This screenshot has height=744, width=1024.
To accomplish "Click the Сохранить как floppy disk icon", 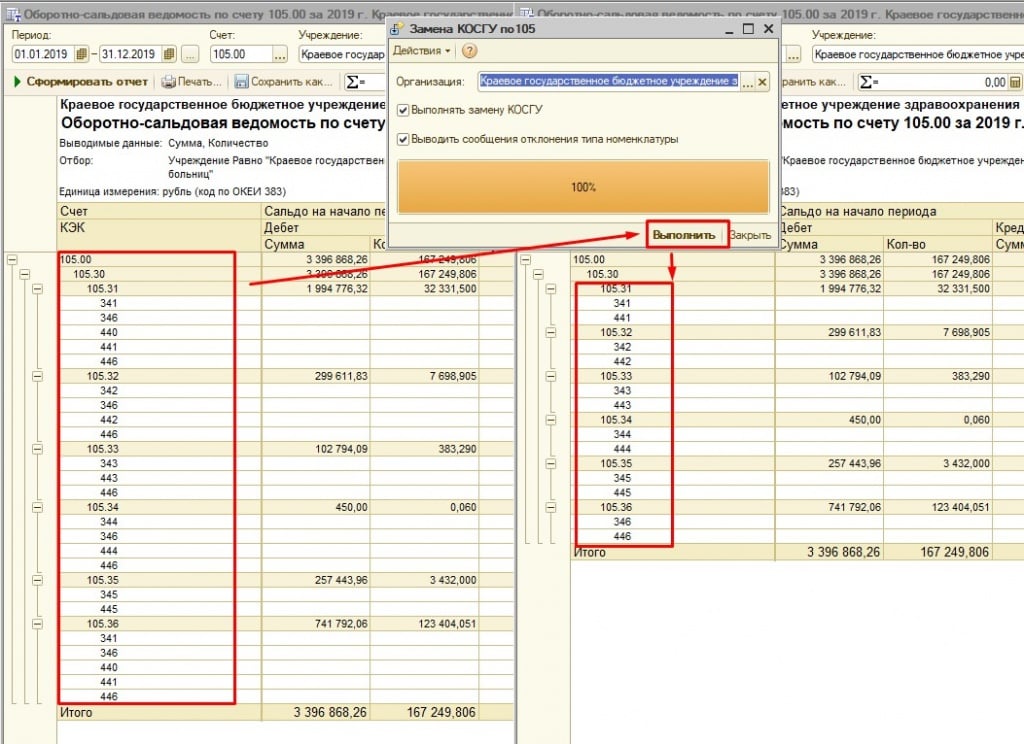I will point(241,82).
